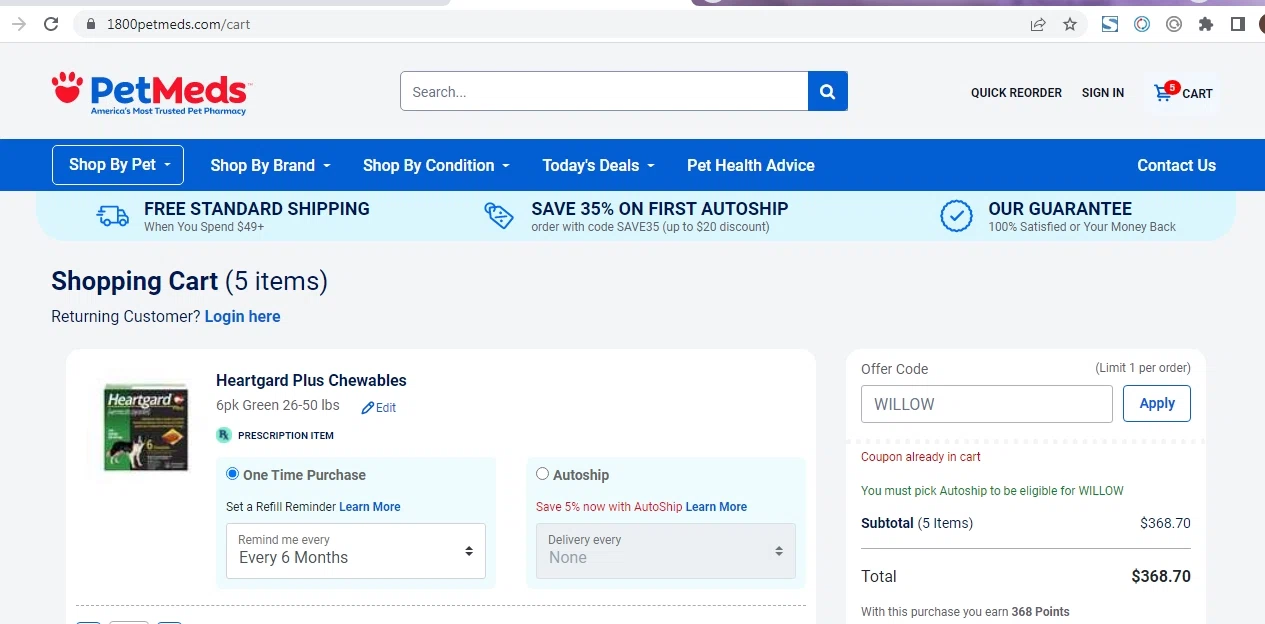Viewport: 1265px width, 624px height.
Task: Open Learn More about AutoShip
Action: (716, 507)
